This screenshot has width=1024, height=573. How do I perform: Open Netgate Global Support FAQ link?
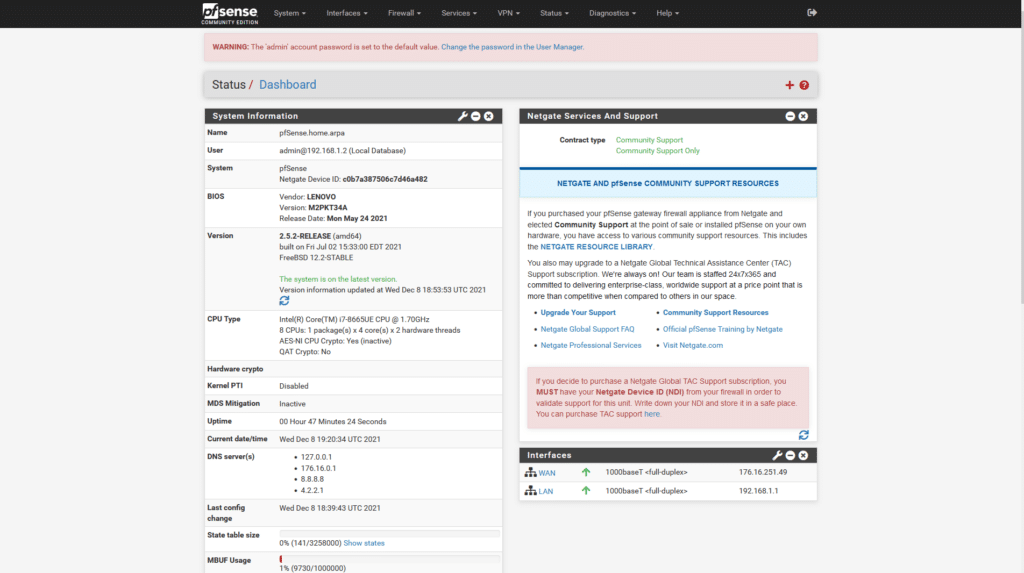[x=587, y=329]
